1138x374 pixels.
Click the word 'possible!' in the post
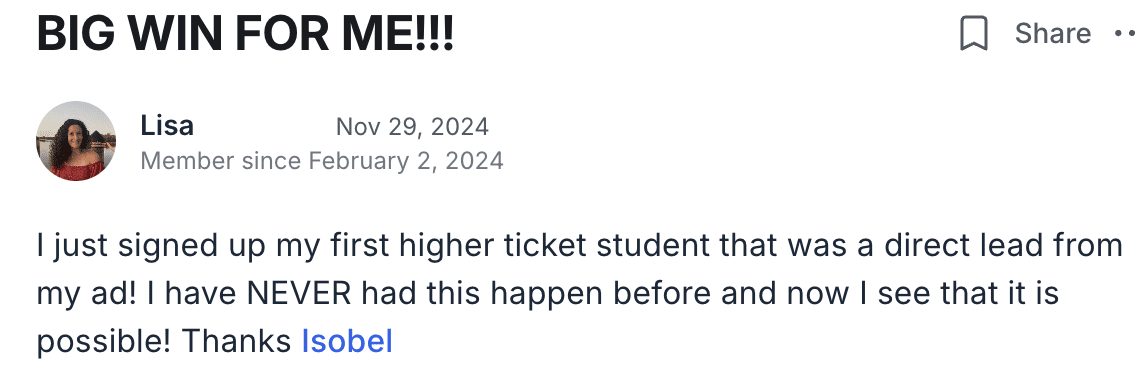104,343
